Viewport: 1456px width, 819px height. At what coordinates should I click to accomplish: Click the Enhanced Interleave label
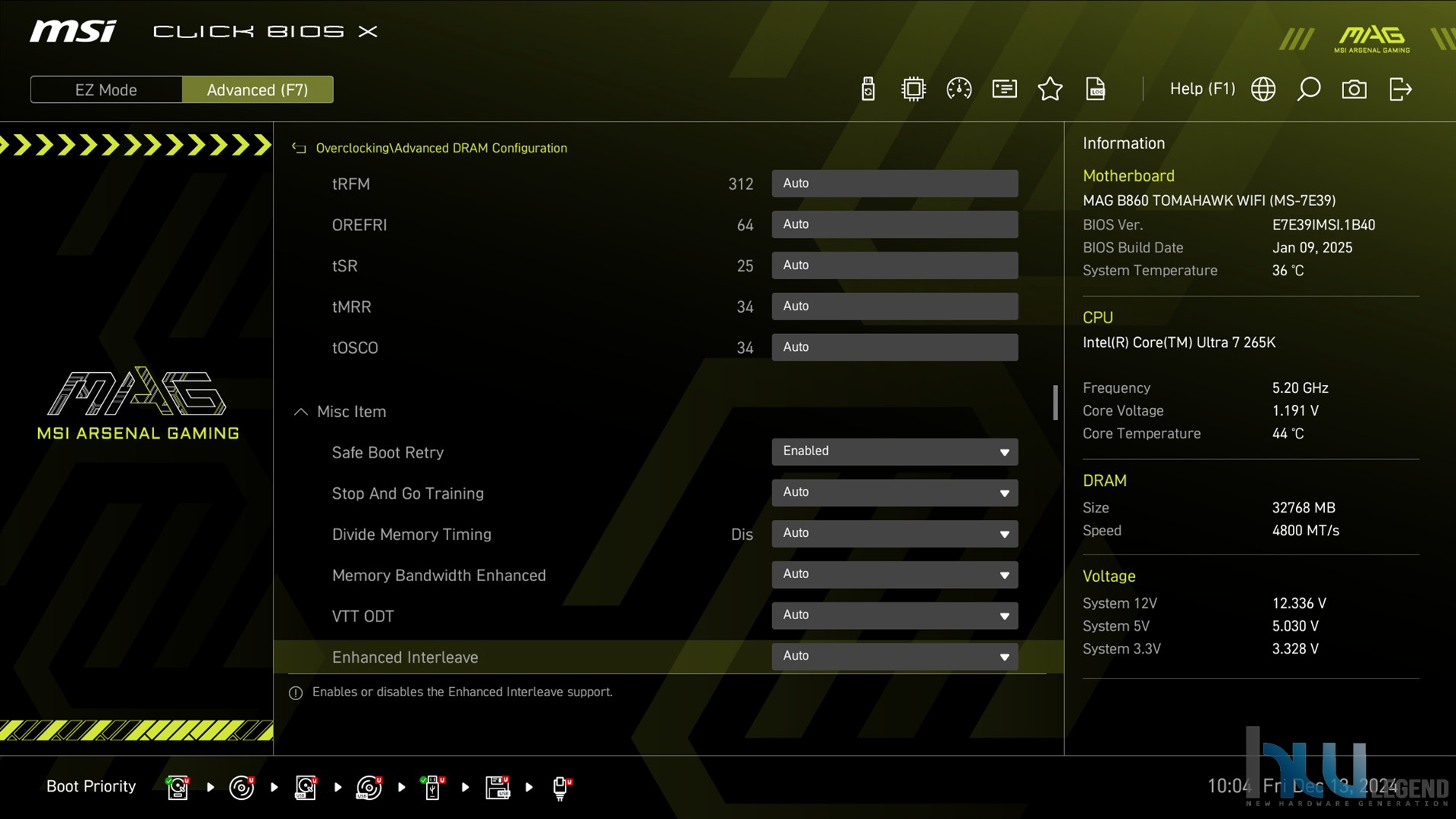[405, 657]
